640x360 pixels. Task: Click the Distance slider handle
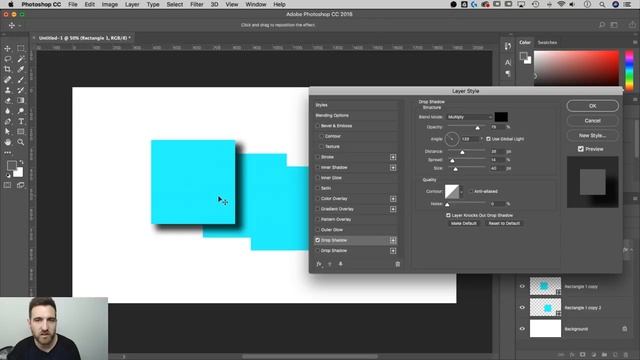tap(462, 152)
